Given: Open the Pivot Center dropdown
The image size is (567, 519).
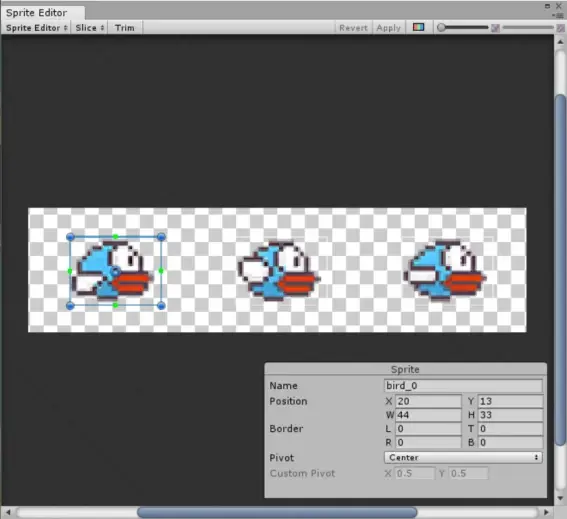Looking at the screenshot, I should coord(463,458).
